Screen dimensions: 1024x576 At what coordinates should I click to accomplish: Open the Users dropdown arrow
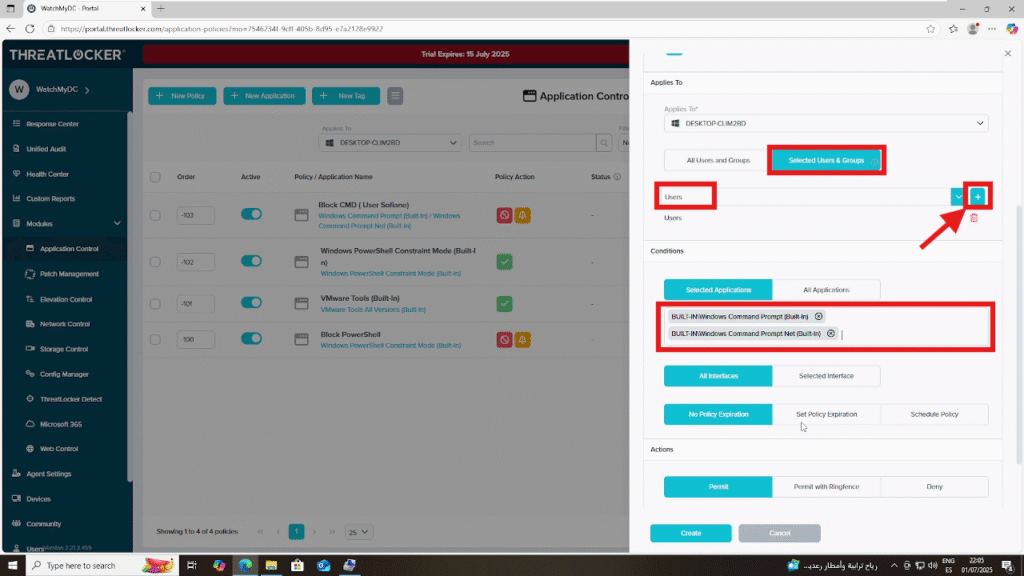click(958, 197)
